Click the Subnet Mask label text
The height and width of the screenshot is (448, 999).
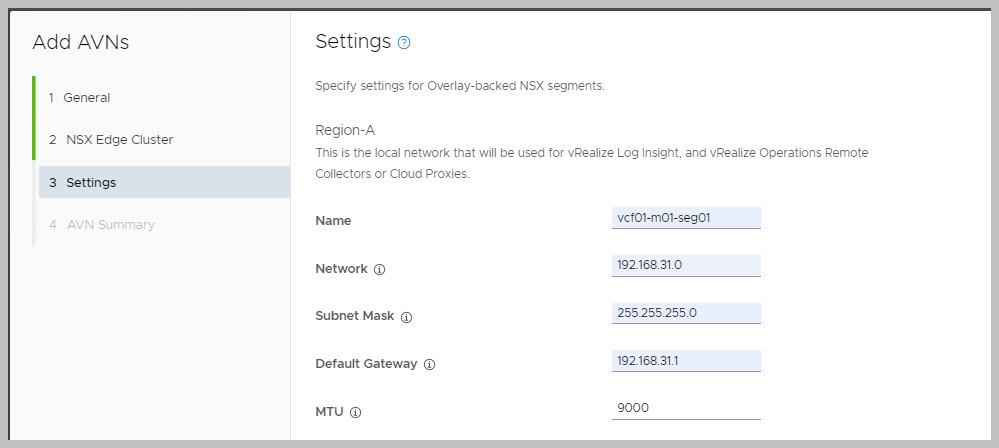pyautogui.click(x=355, y=316)
